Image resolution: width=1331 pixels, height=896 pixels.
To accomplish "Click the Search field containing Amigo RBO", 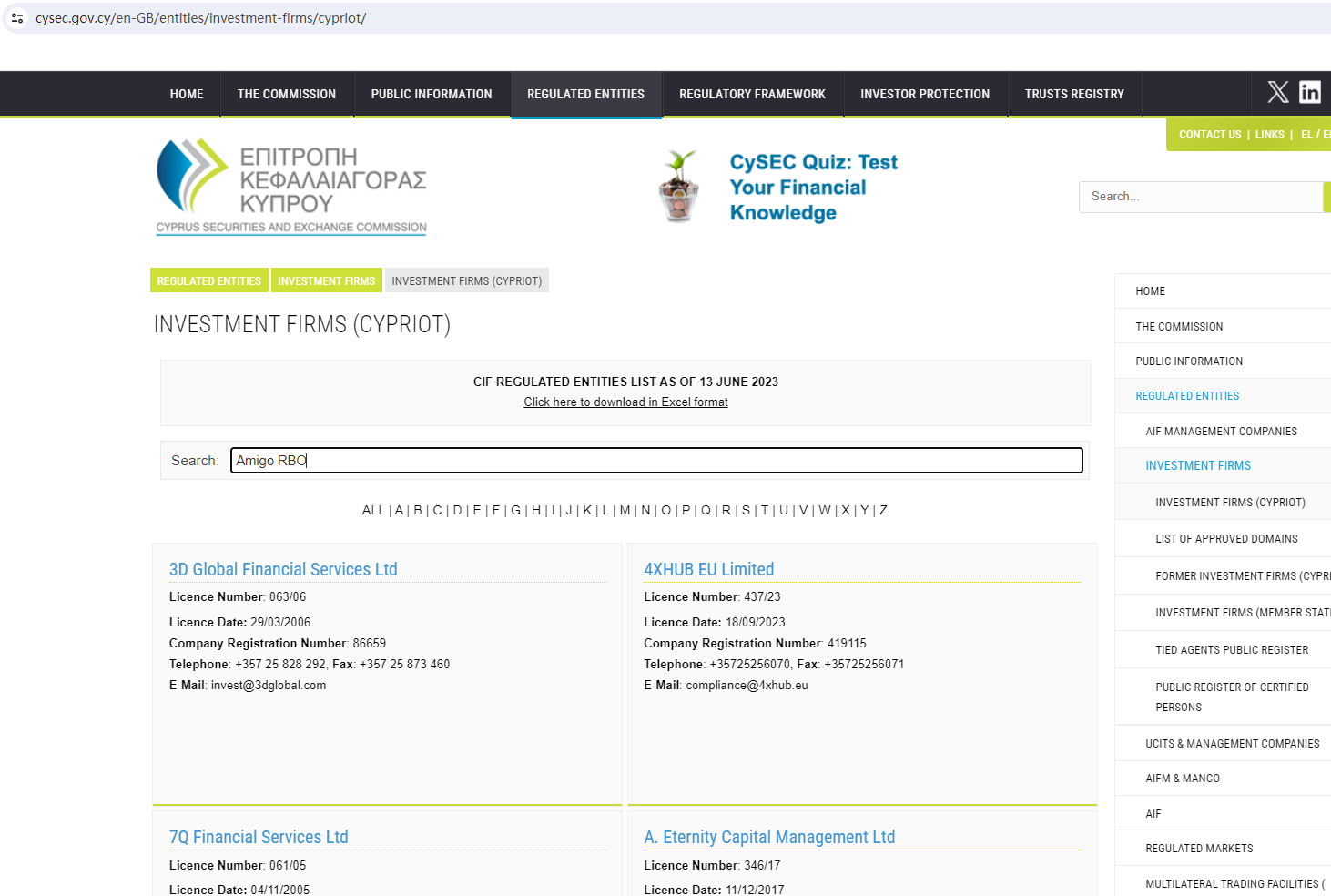I will coord(655,461).
